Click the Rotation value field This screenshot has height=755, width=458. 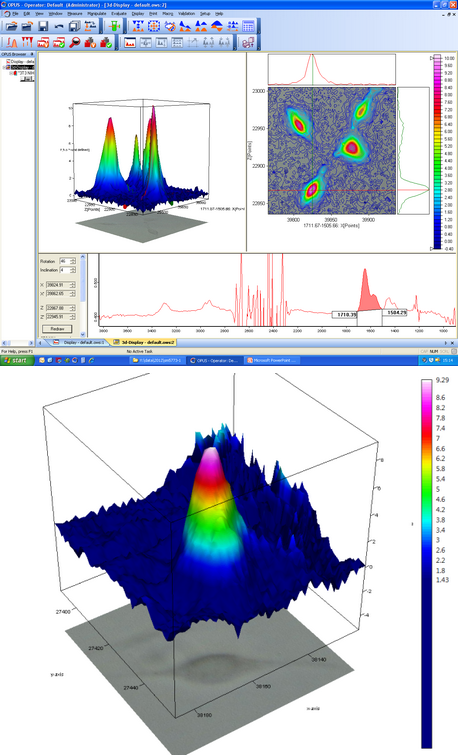pos(65,261)
